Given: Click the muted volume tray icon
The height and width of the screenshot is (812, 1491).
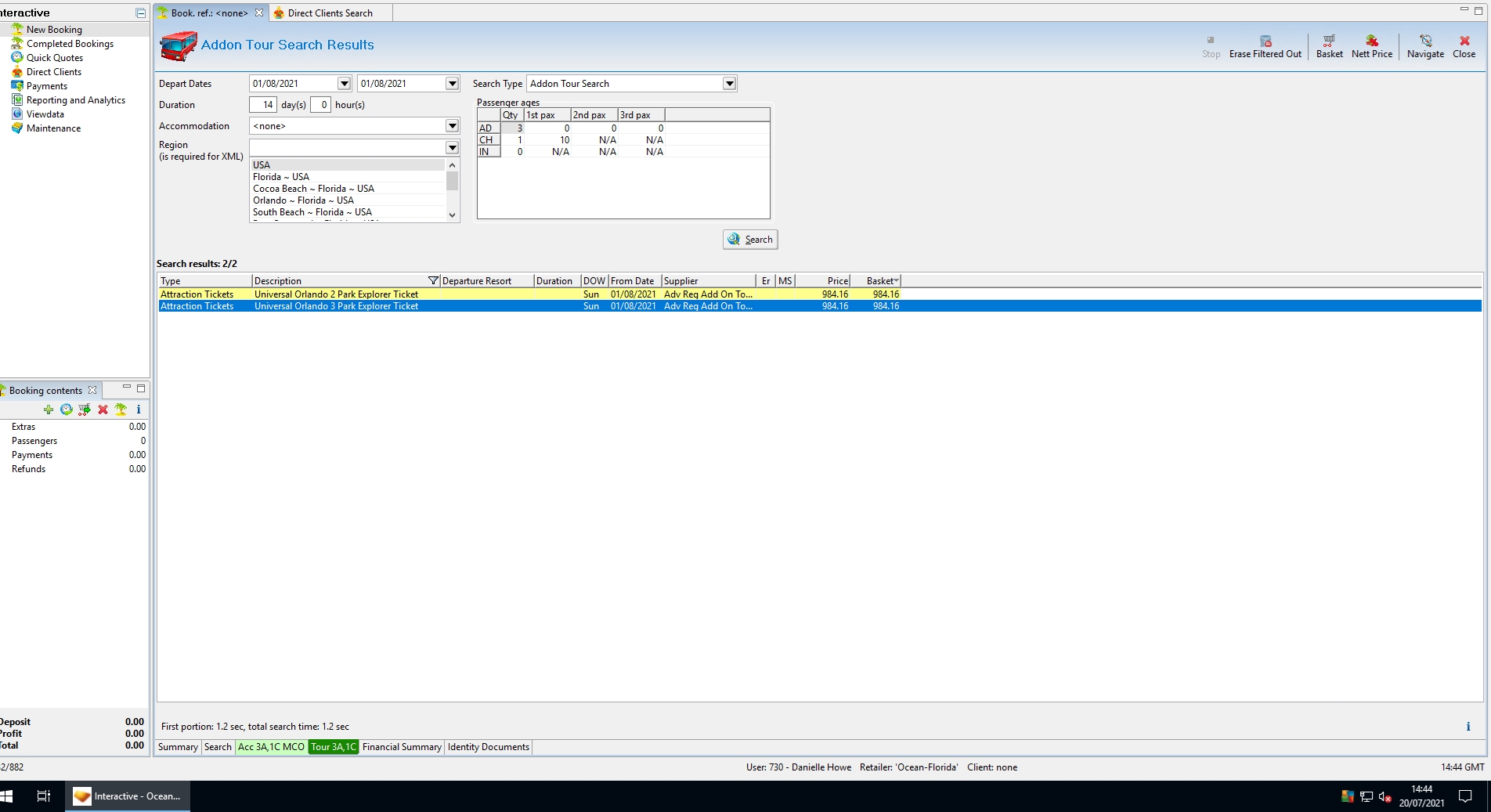Looking at the screenshot, I should (x=1384, y=797).
